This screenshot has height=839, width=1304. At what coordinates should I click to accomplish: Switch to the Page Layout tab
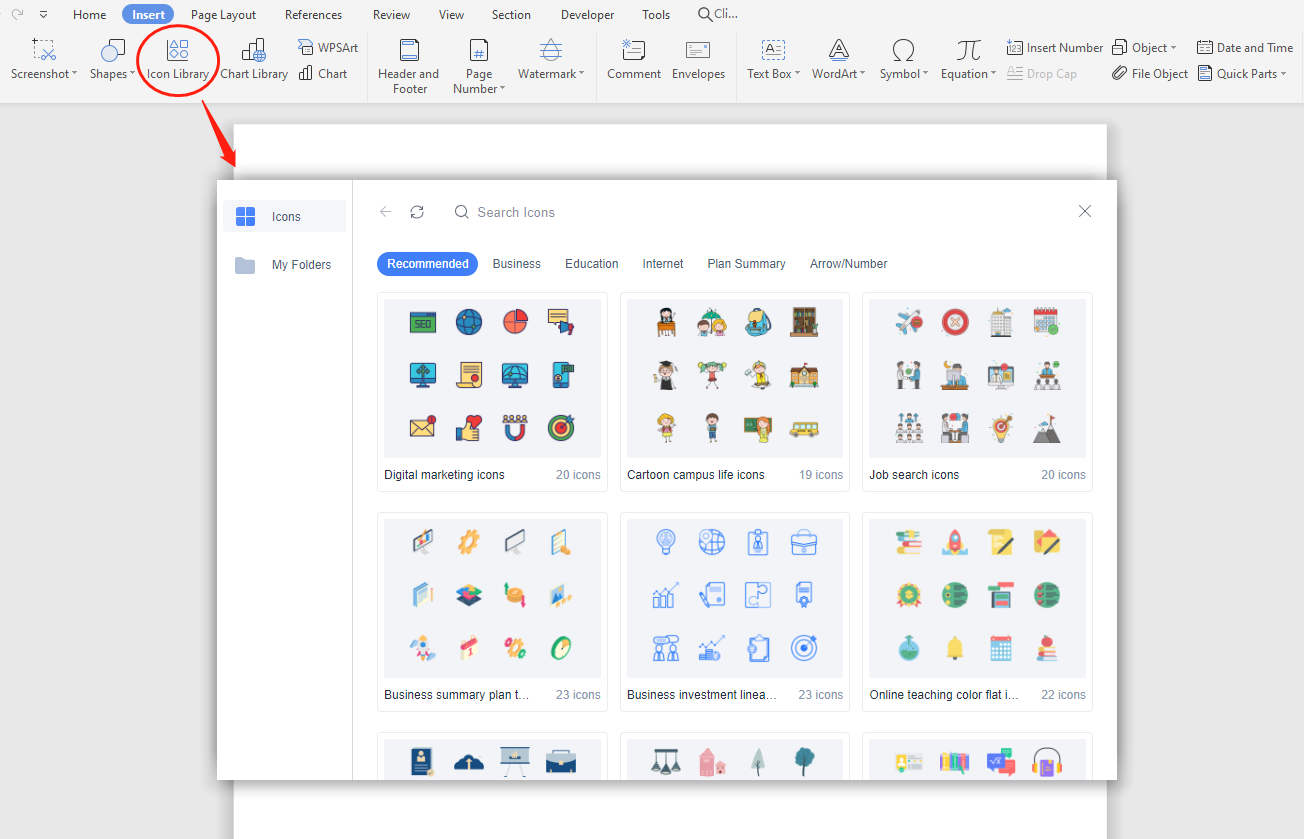224,15
